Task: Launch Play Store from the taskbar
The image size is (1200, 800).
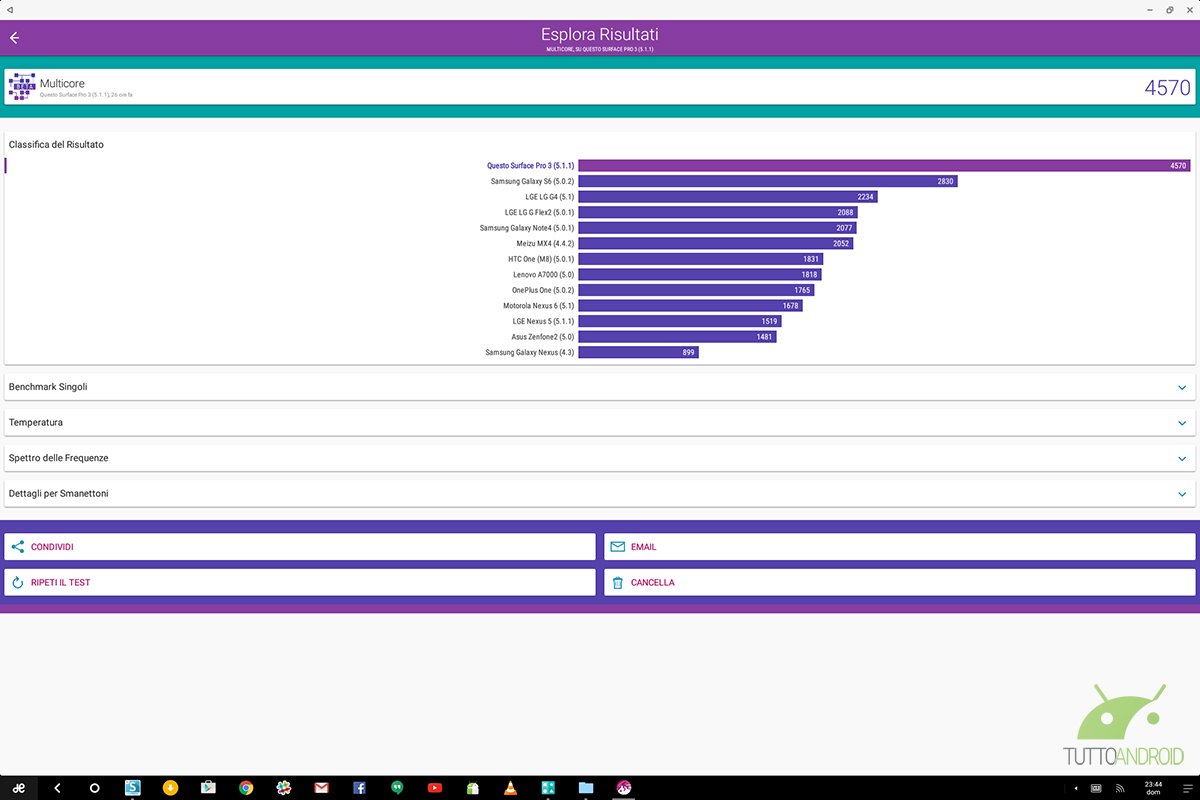Action: (208, 788)
